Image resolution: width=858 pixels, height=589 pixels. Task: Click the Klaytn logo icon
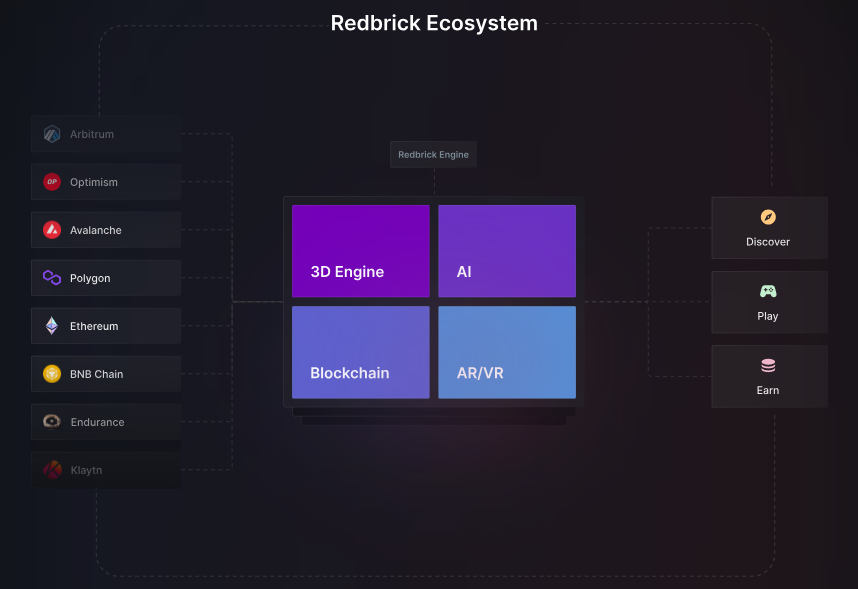coord(52,470)
